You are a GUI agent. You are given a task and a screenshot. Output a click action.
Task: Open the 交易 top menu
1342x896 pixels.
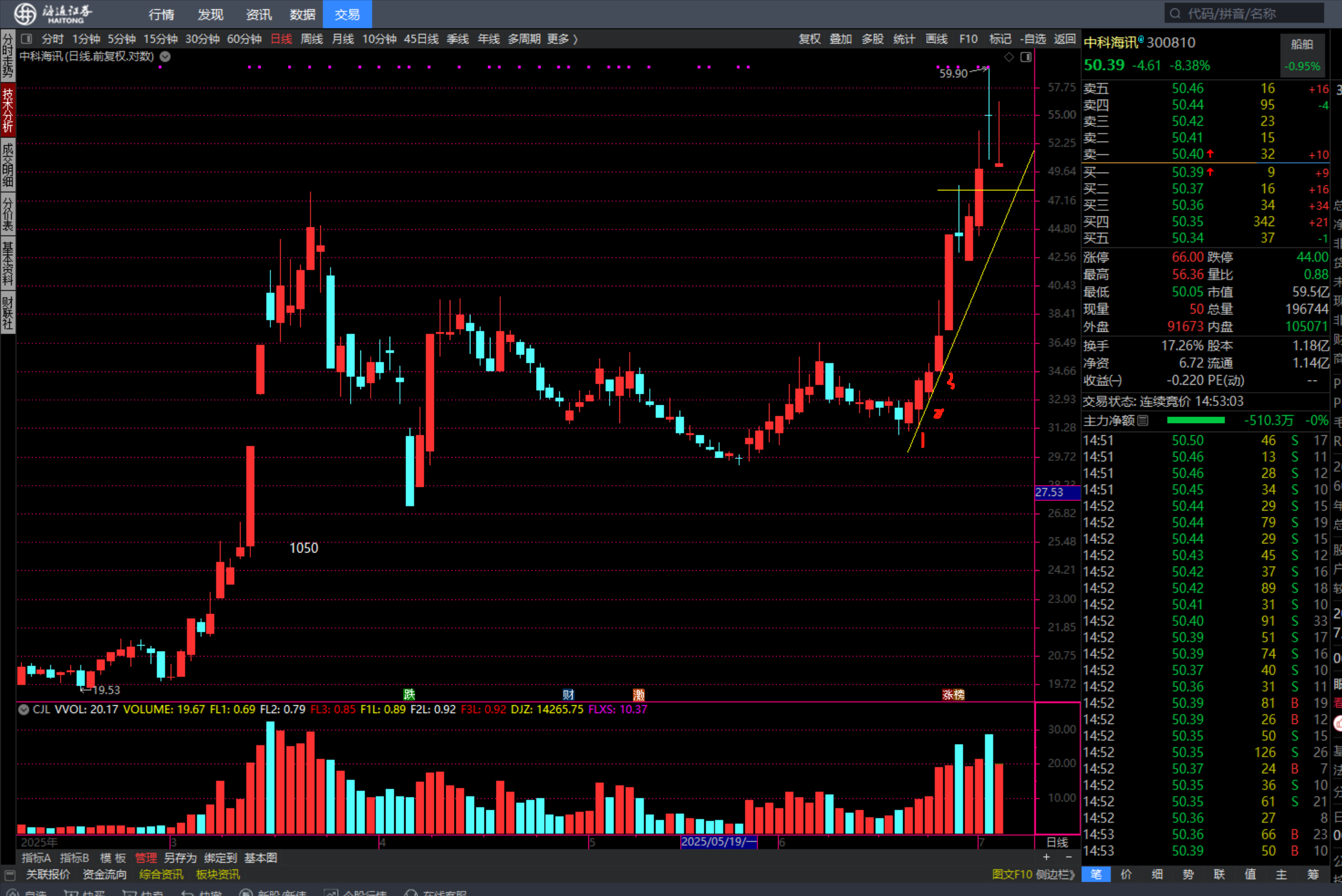pos(347,14)
